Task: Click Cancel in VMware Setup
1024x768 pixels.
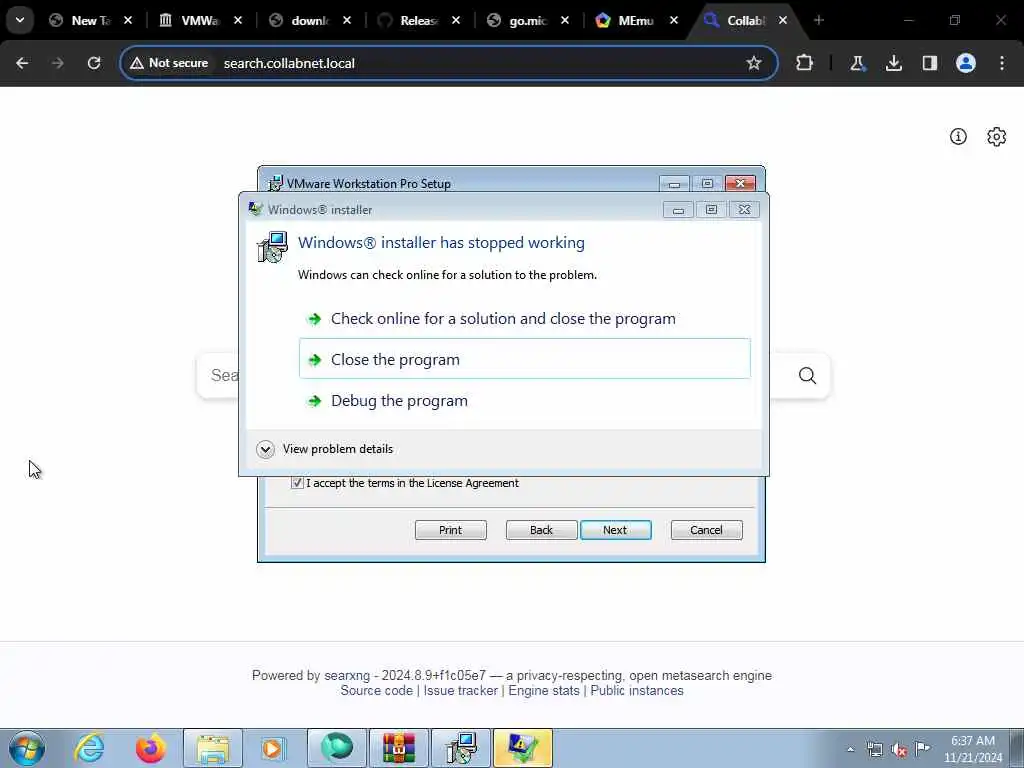Action: click(707, 530)
